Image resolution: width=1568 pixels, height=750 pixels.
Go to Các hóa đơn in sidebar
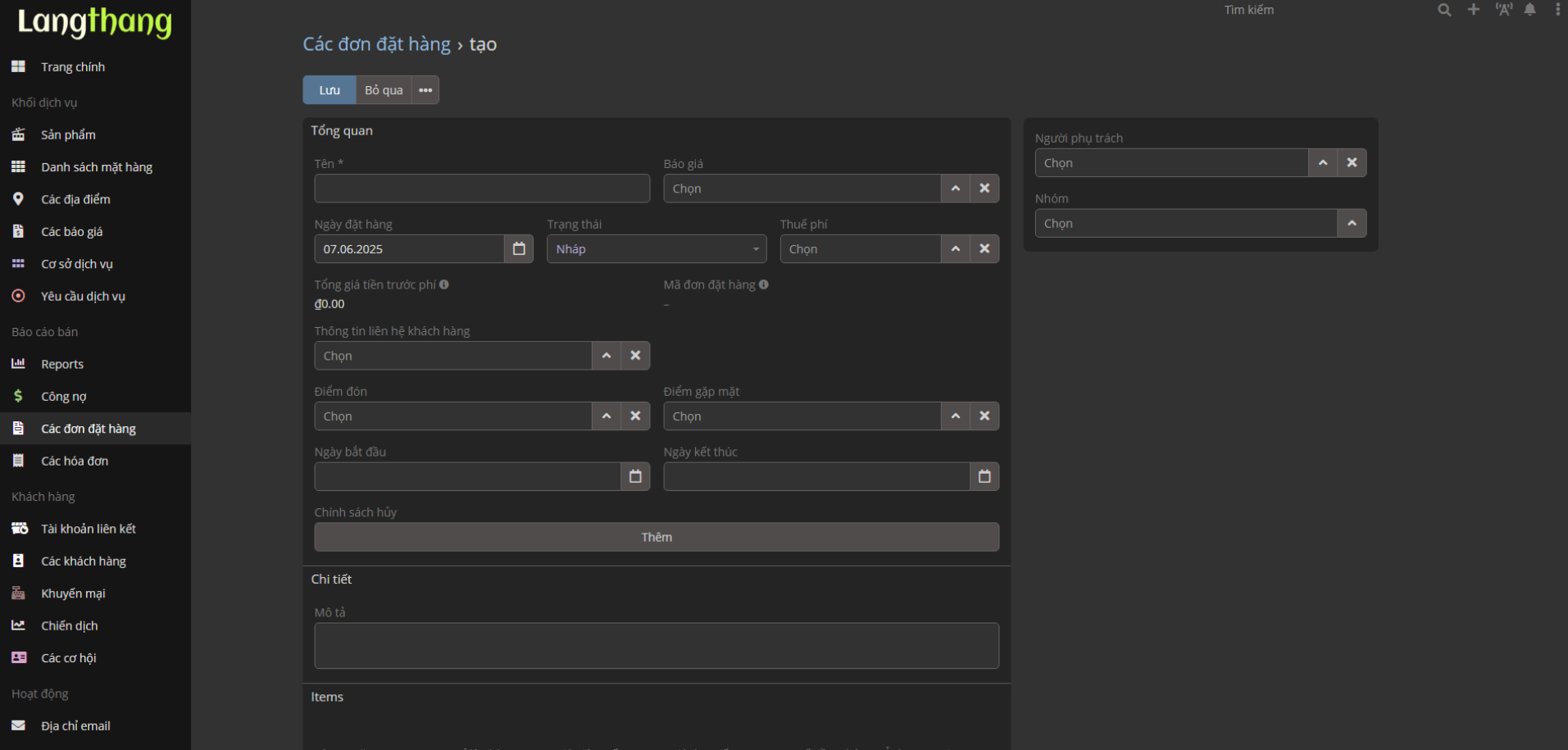(75, 461)
